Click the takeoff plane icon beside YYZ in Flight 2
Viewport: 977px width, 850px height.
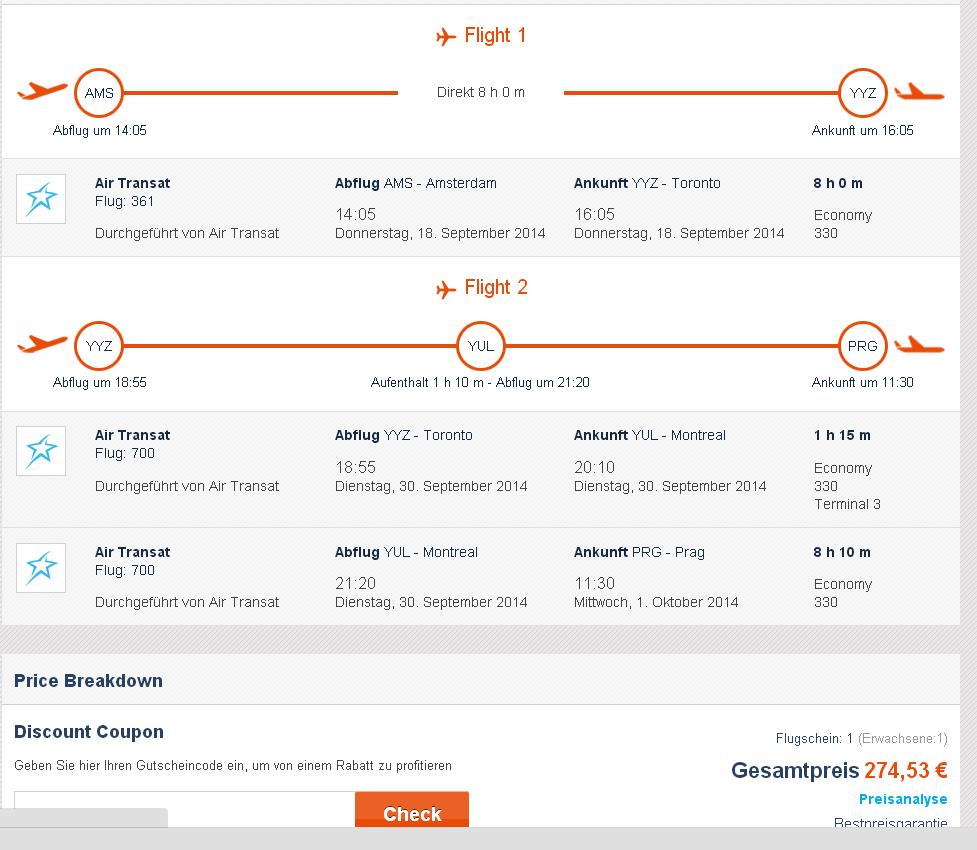[42, 343]
